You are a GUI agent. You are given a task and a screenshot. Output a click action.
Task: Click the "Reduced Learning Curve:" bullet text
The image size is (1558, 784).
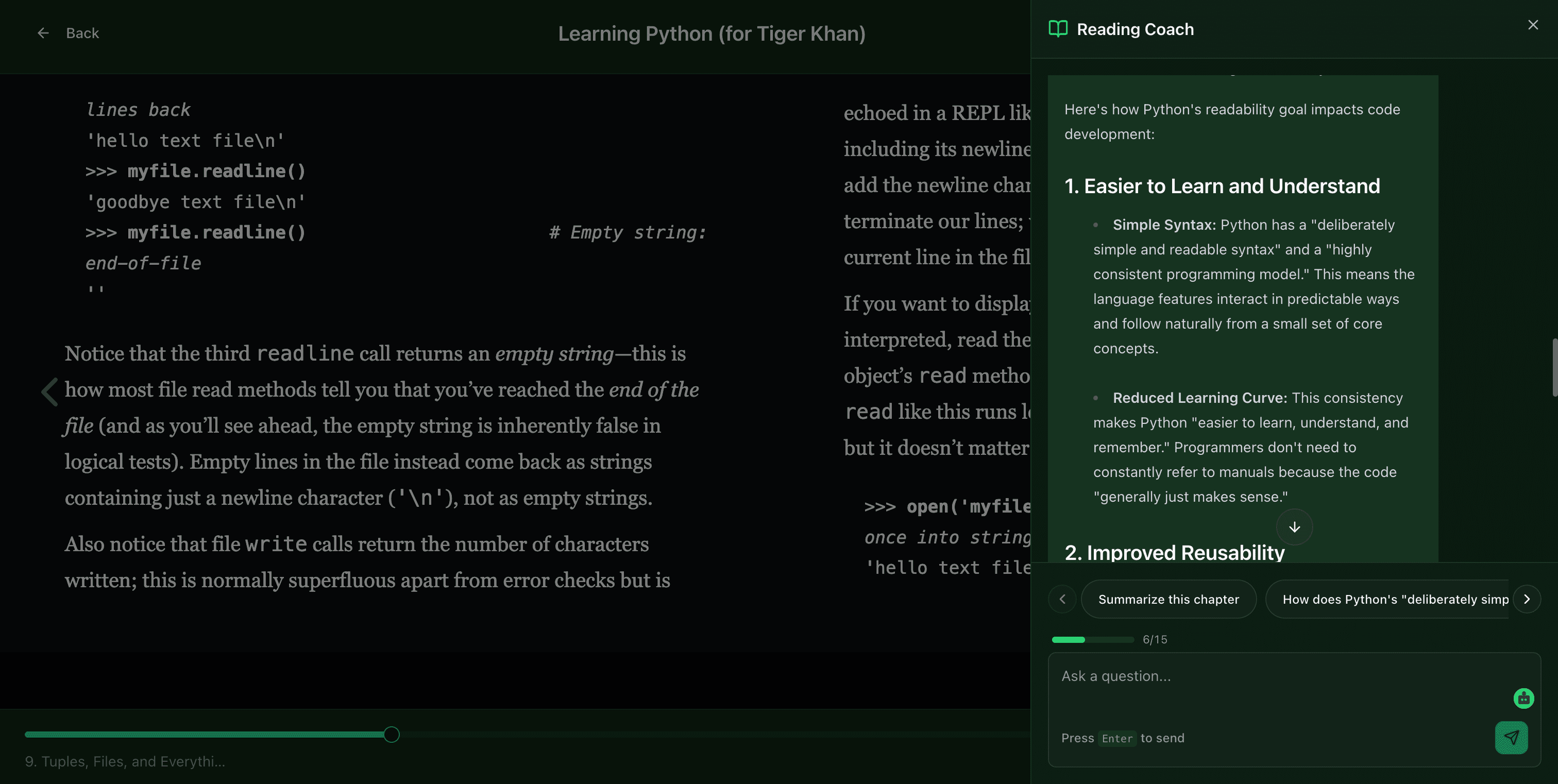1199,398
